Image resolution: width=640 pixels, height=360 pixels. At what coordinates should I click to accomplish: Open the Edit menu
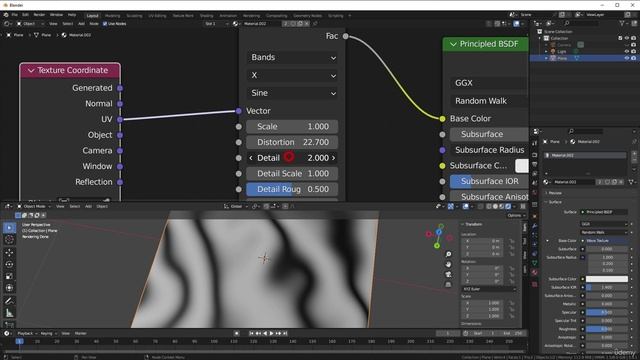pos(25,15)
